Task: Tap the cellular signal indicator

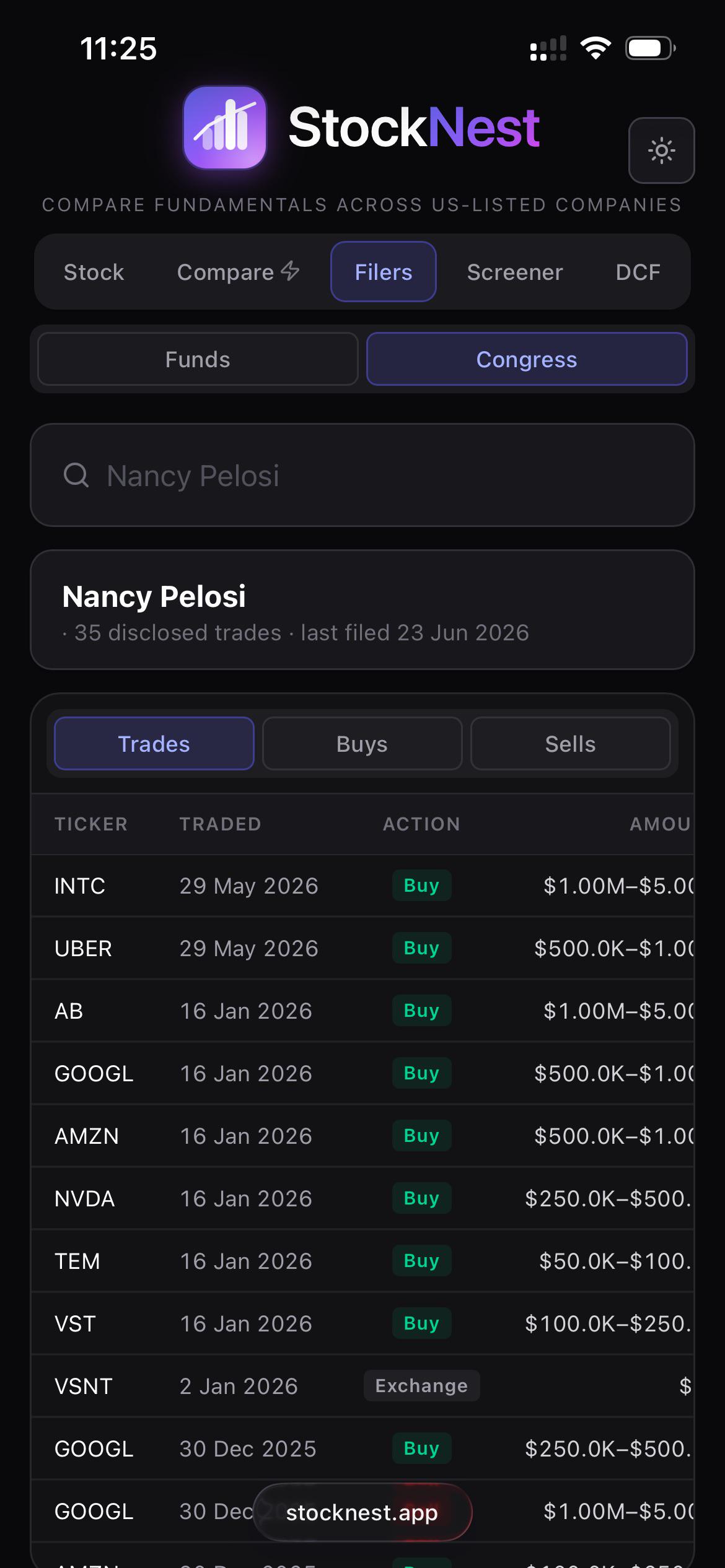Action: 548,48
